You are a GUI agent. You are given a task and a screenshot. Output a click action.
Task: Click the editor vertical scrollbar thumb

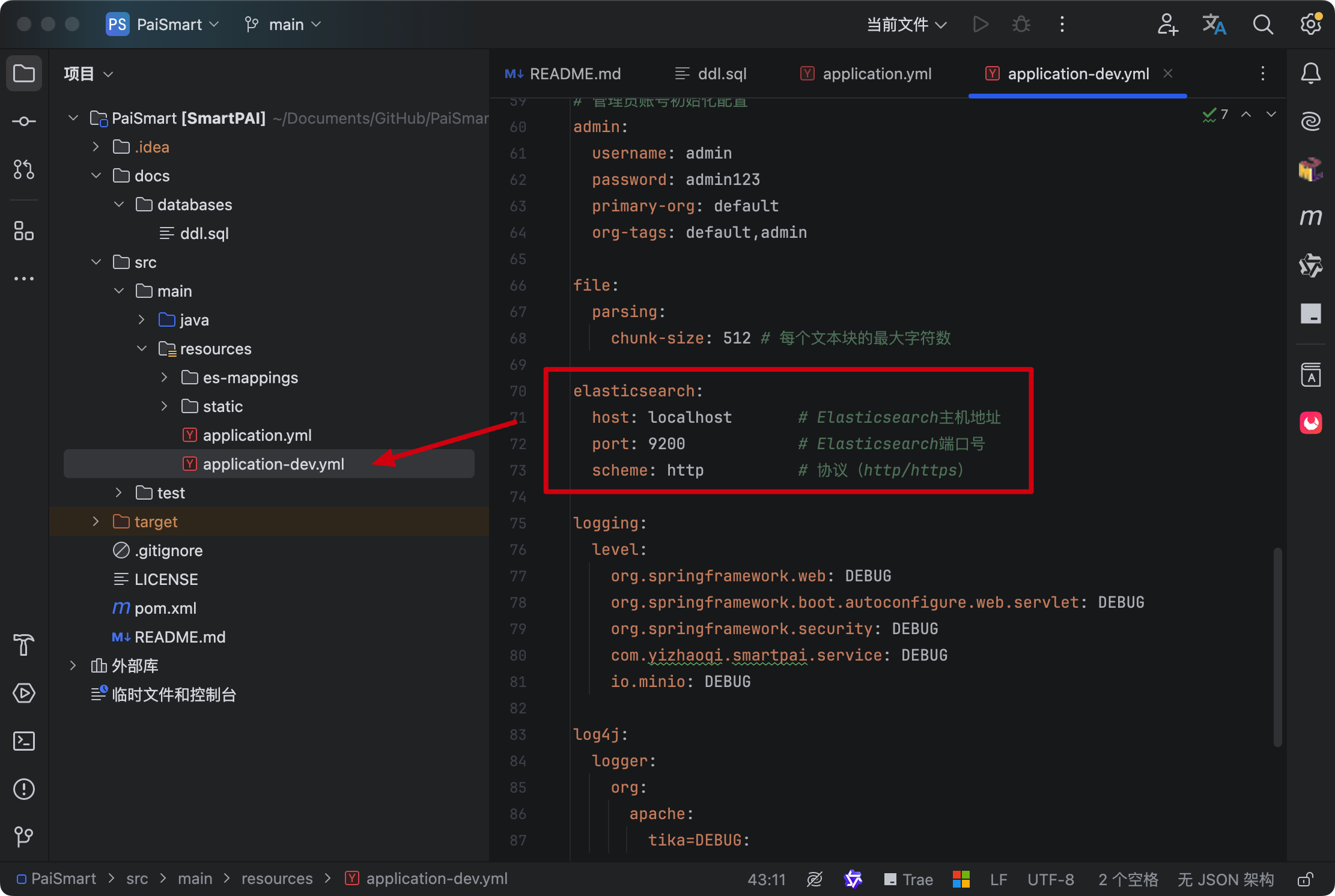pos(1277,646)
